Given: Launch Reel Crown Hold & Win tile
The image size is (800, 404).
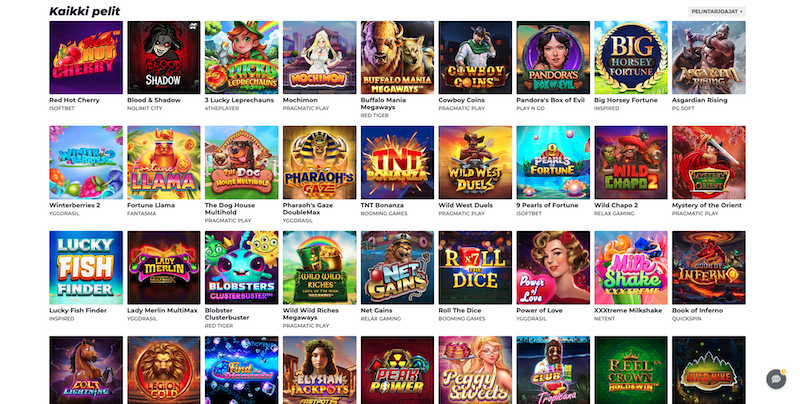Looking at the screenshot, I should [x=631, y=370].
